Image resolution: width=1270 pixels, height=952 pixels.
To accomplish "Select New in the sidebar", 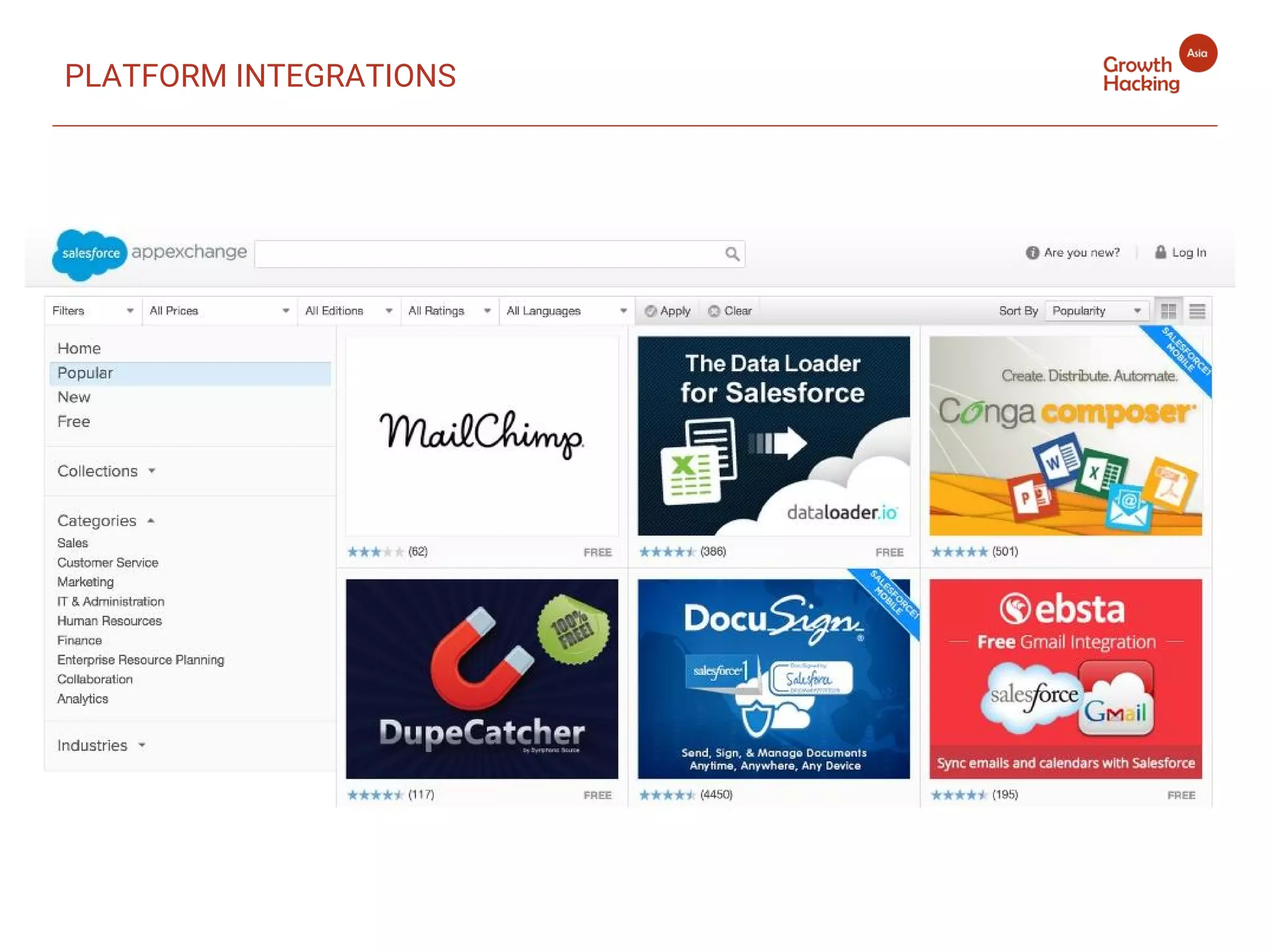I will point(74,397).
